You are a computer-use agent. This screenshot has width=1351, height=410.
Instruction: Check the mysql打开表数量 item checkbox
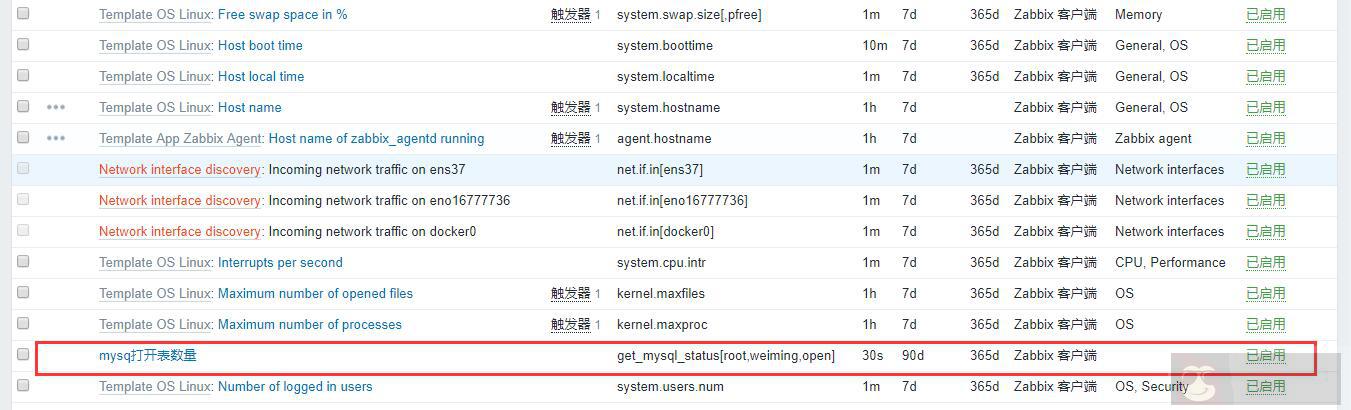(x=23, y=355)
